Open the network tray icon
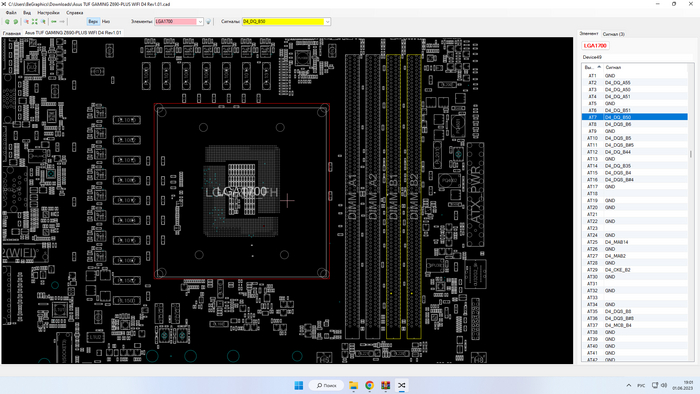 655,385
